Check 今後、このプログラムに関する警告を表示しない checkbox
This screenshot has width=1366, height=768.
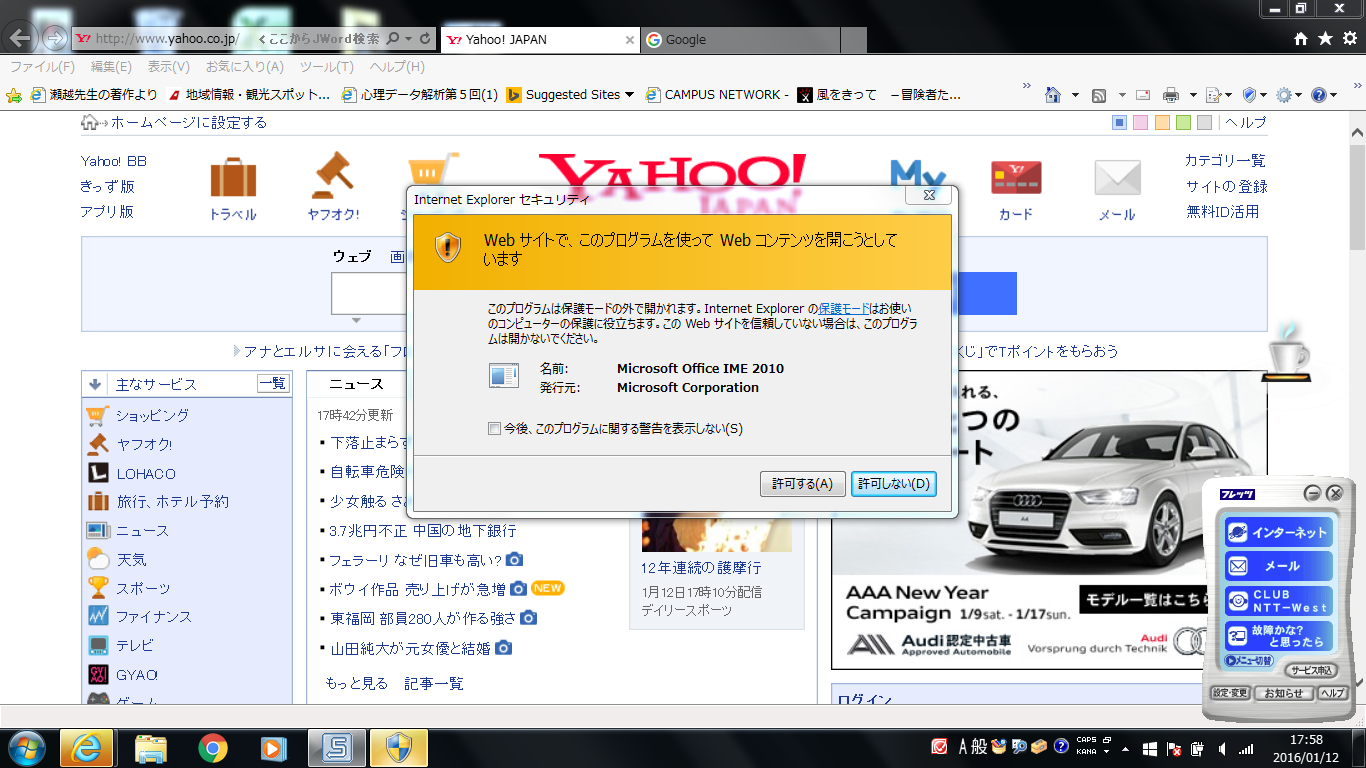coord(494,429)
